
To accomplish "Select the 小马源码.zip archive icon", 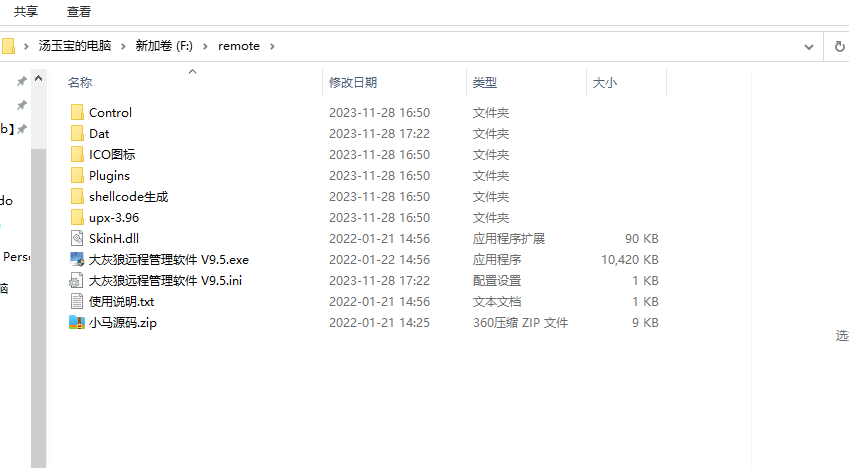I will pyautogui.click(x=77, y=323).
